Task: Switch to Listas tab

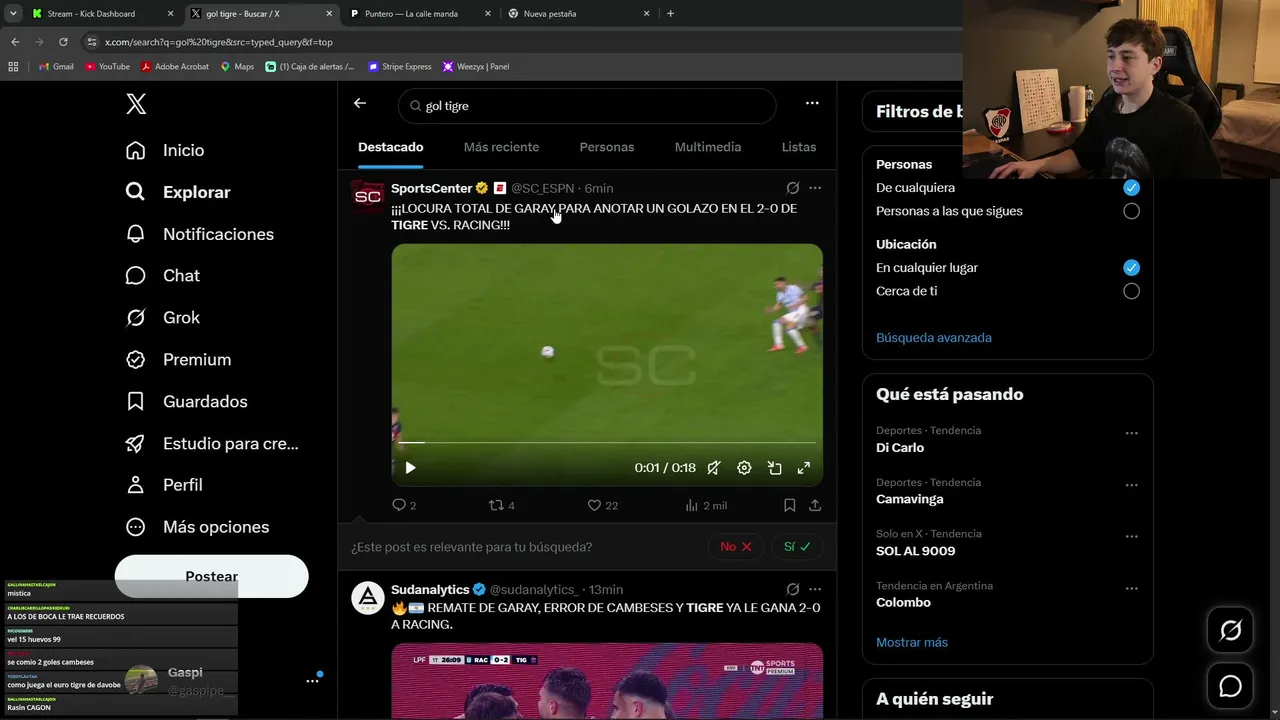Action: (x=799, y=147)
